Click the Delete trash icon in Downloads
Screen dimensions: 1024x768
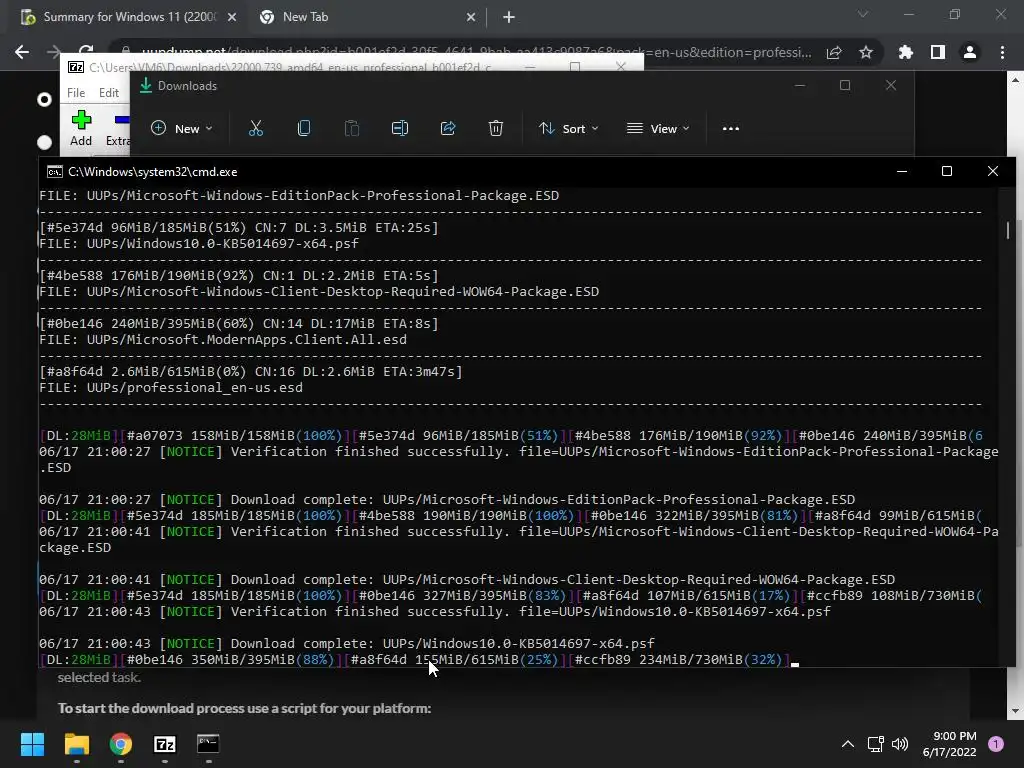496,129
